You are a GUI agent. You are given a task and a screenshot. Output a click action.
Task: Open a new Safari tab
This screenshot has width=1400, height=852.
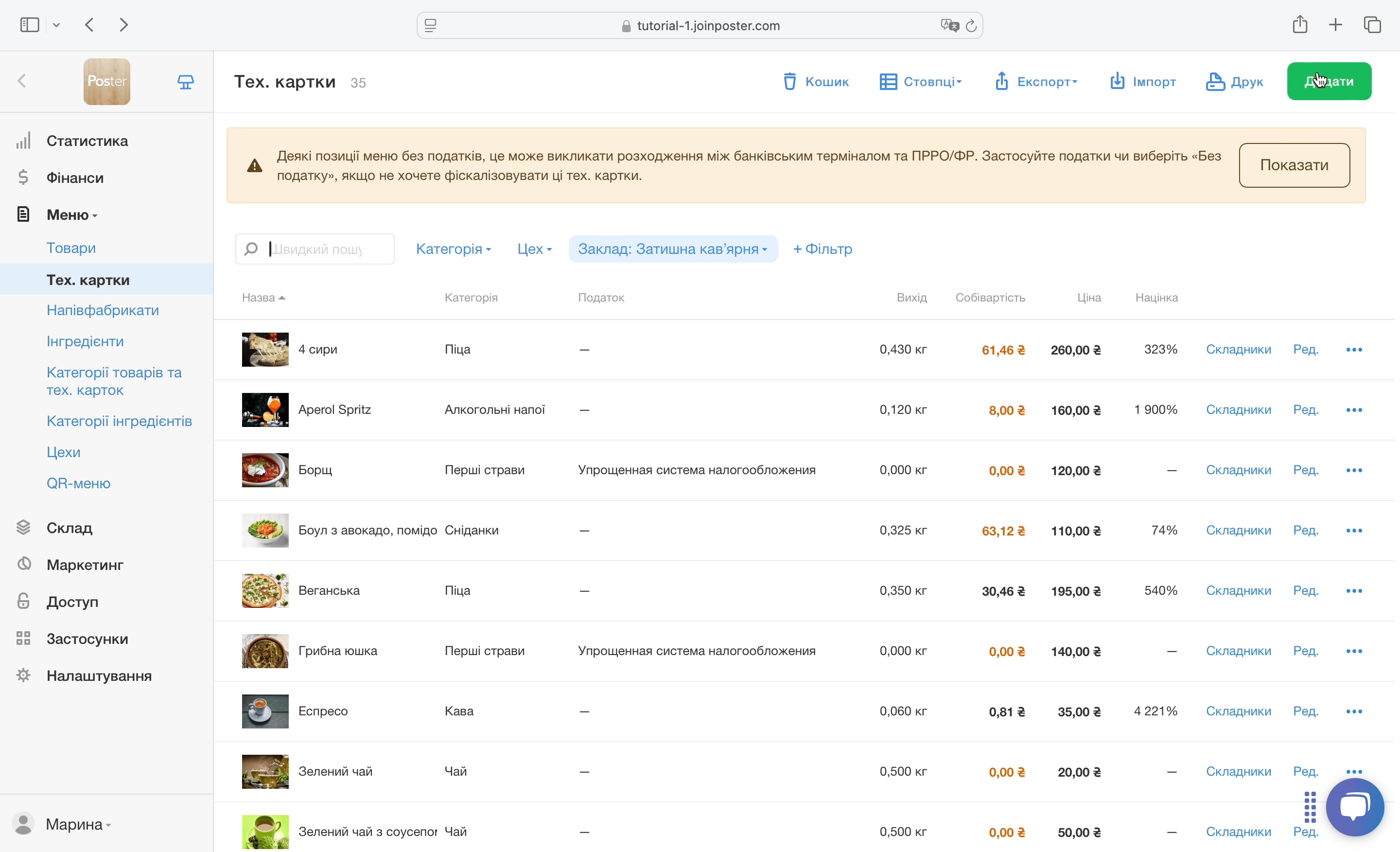(x=1336, y=25)
